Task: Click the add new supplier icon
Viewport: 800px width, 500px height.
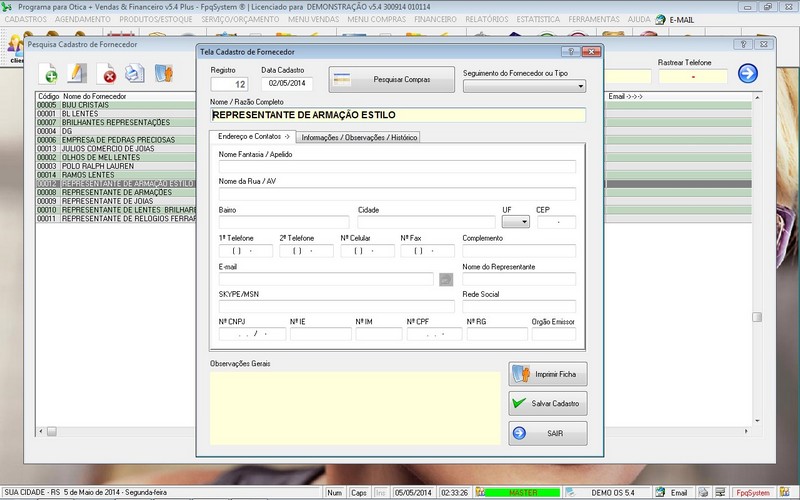Action: [49, 73]
